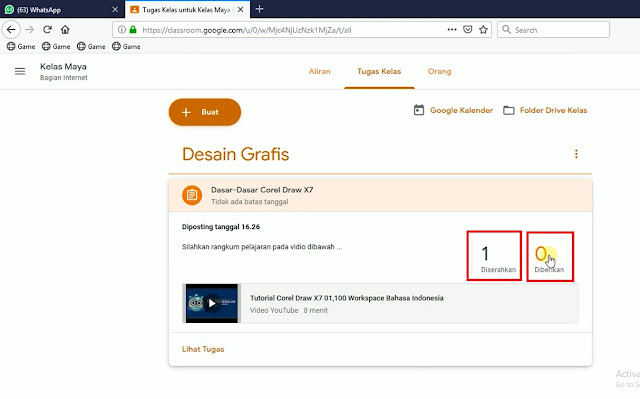The width and height of the screenshot is (640, 399).
Task: Click the 'Bagian Internet' subtitle
Action: coord(63,78)
